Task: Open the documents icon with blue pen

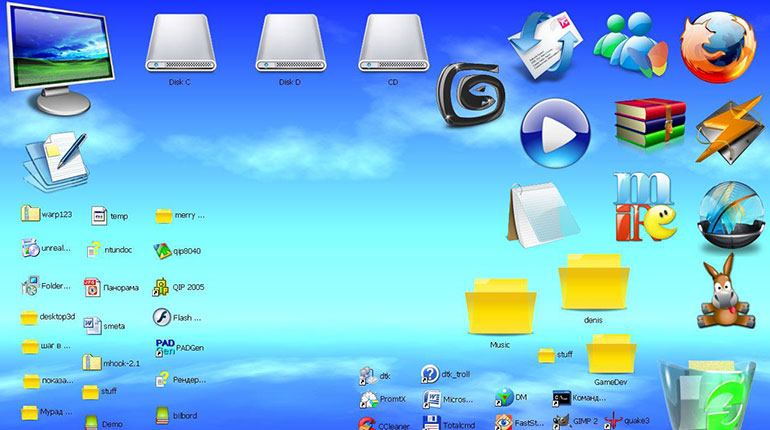Action: point(55,161)
